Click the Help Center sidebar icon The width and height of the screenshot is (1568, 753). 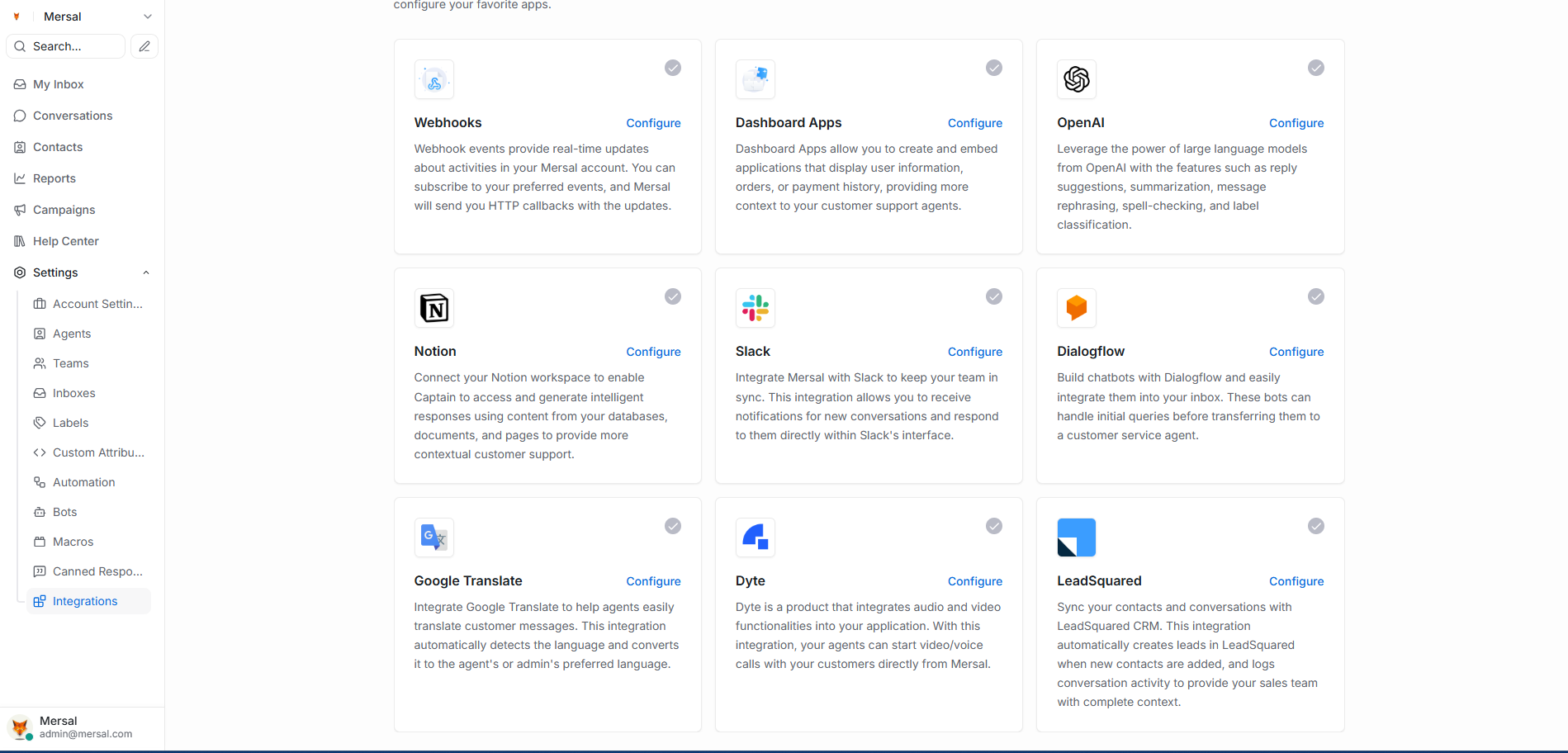click(x=20, y=241)
